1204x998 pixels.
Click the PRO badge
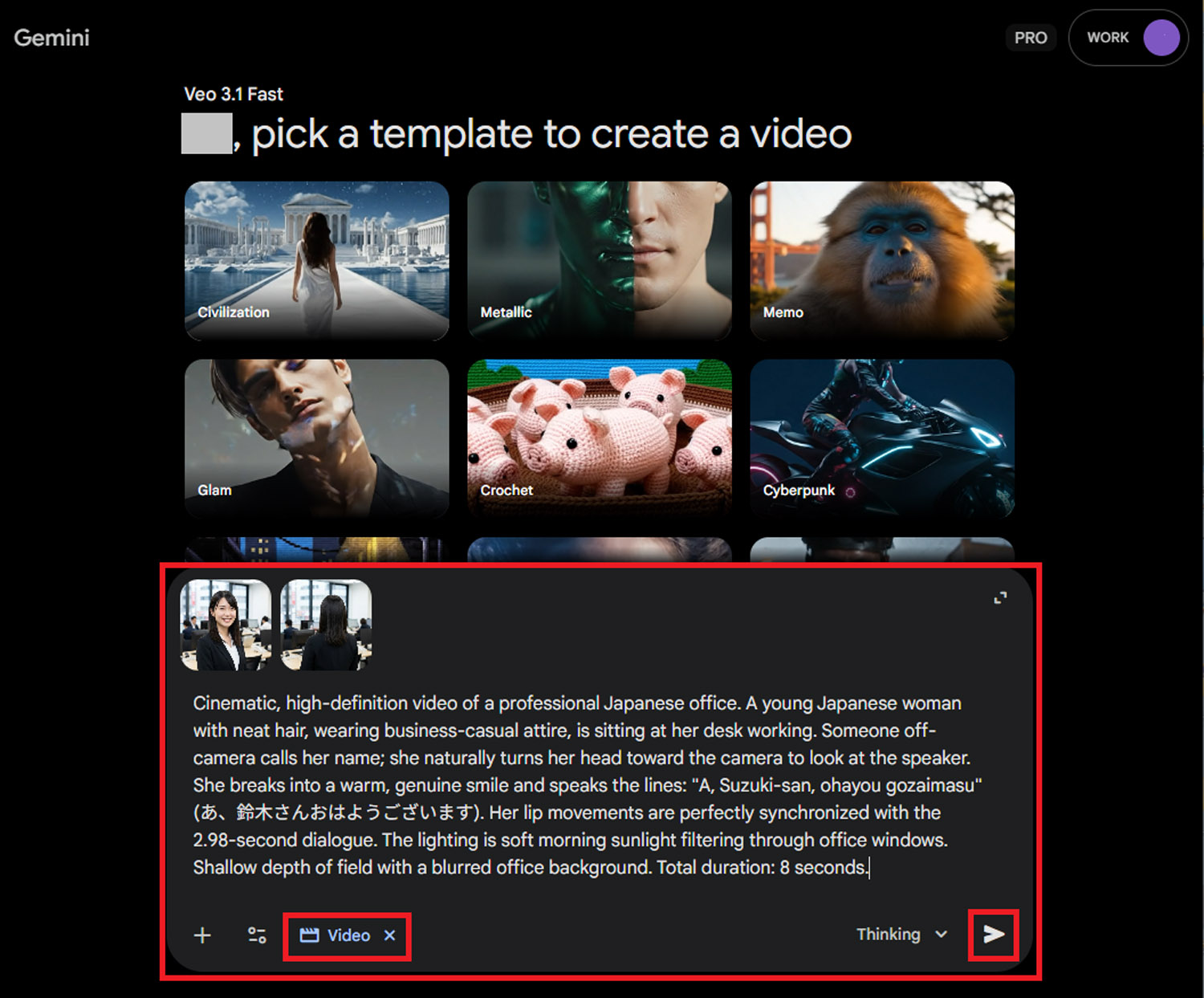click(1031, 37)
